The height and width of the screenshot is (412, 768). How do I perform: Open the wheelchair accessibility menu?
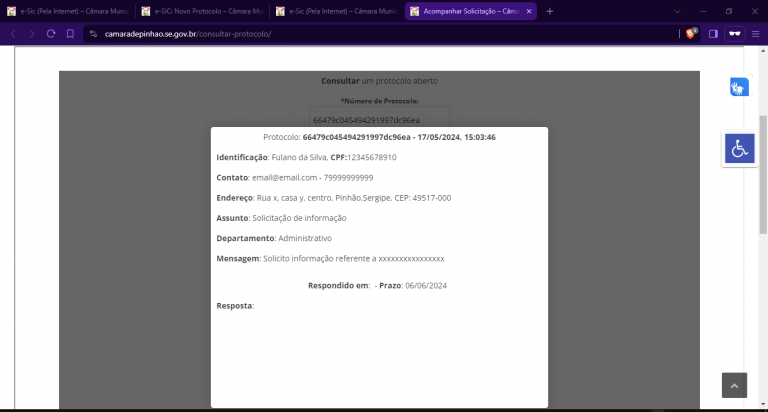coord(739,148)
